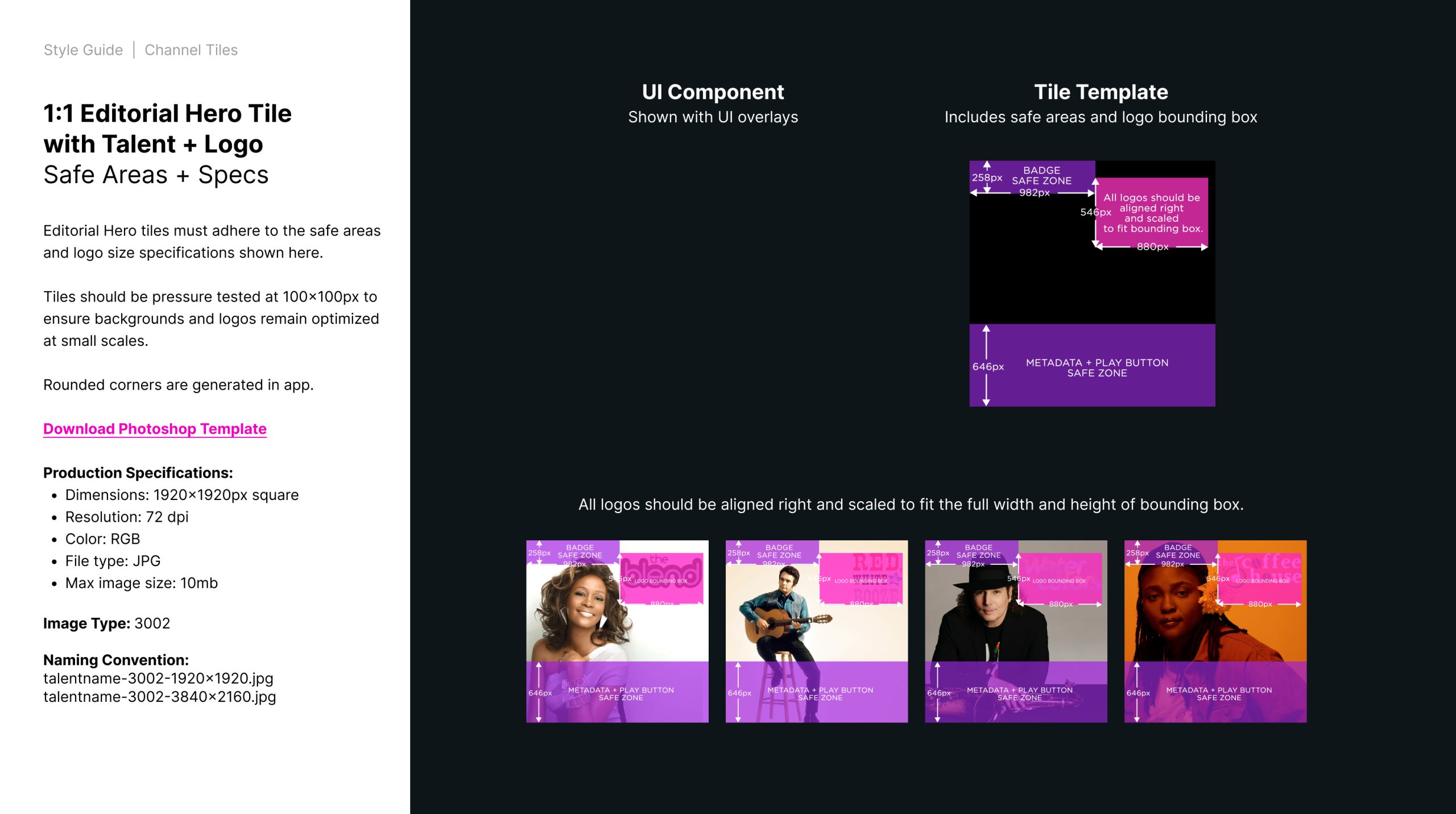
Task: Click the Badge Safe Zone in tile template
Action: tap(1032, 177)
